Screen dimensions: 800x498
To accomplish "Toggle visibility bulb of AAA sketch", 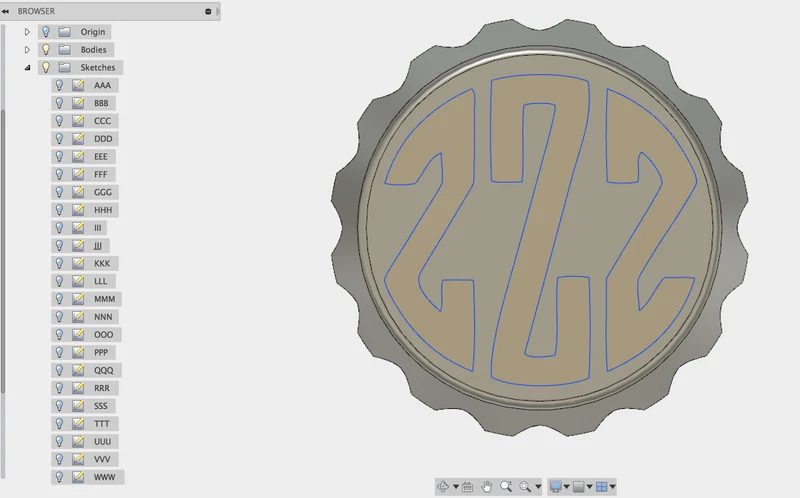I will coord(59,85).
